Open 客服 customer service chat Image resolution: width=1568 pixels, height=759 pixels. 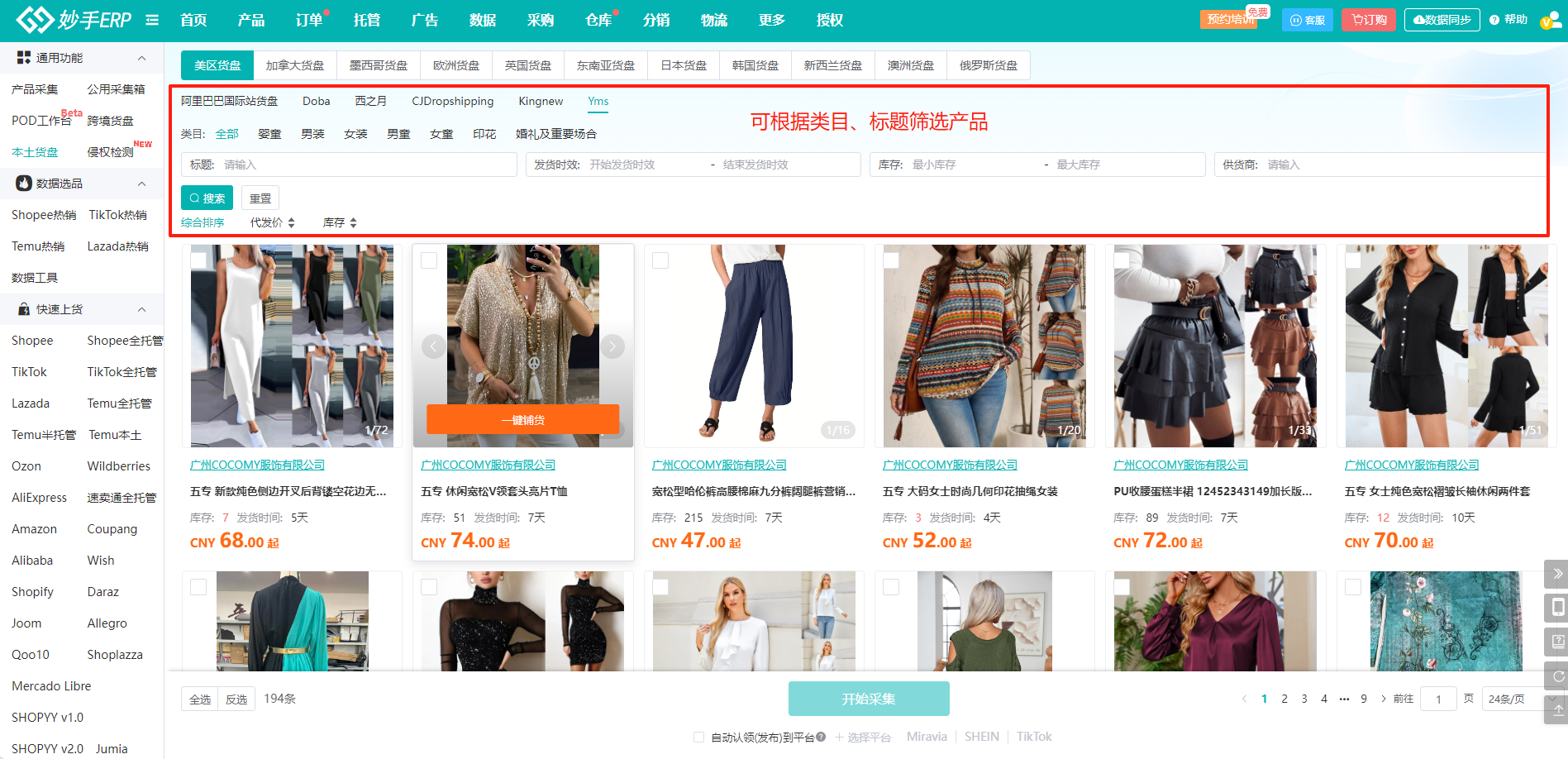click(x=1308, y=20)
